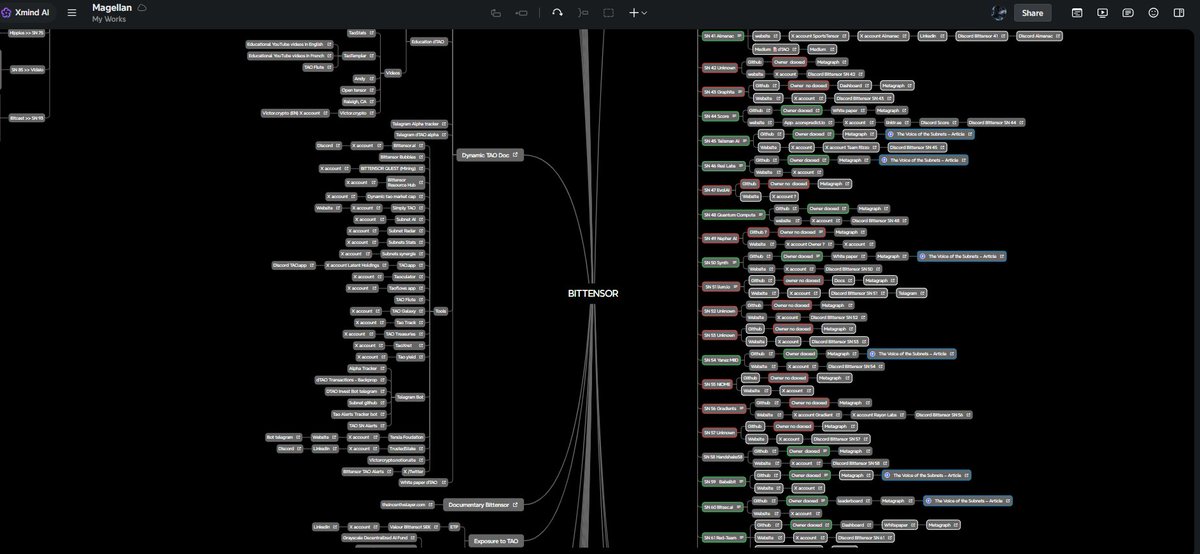The image size is (1200, 554).
Task: Select the Telegram Bot branch node
Action: pos(411,397)
